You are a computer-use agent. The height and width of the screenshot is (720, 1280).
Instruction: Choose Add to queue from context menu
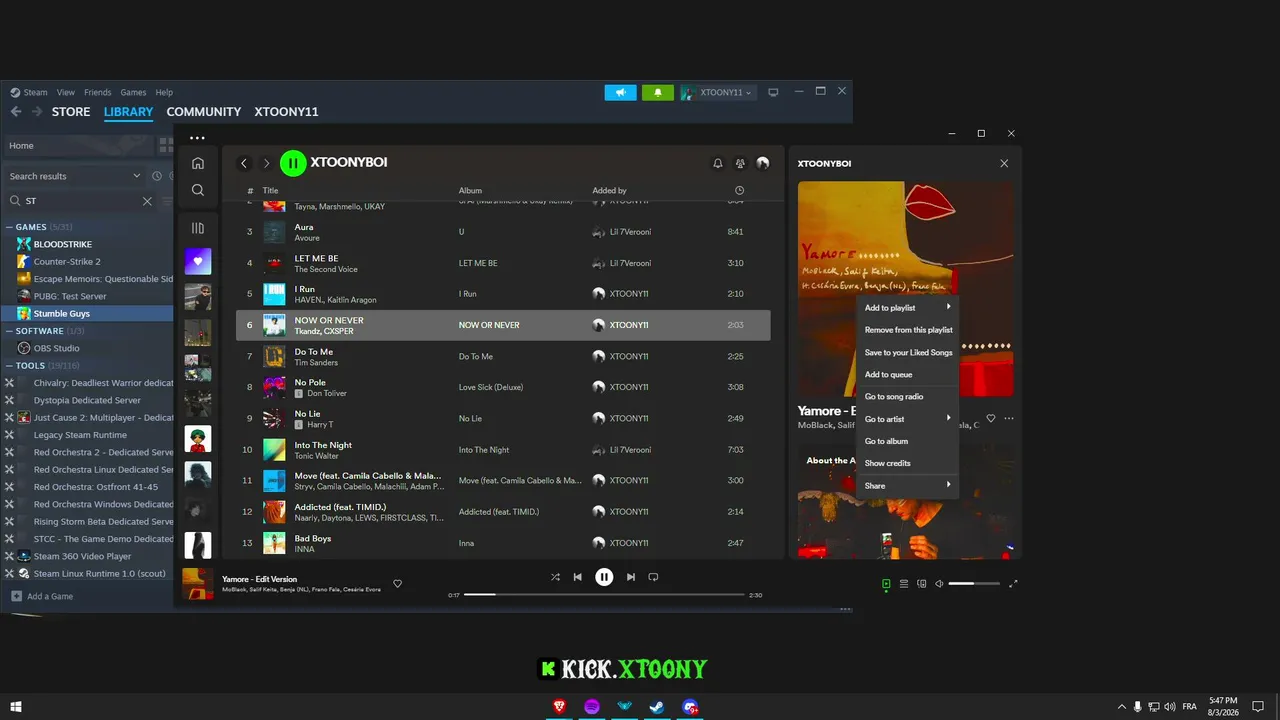point(908,374)
